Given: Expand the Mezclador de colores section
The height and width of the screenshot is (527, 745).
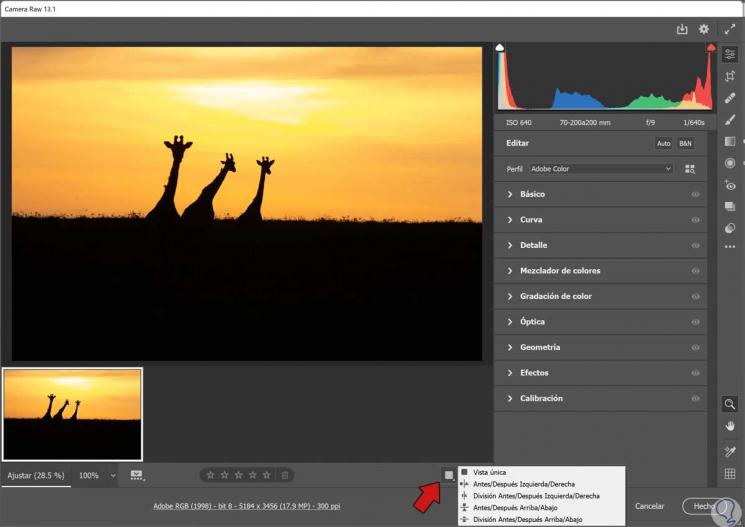Looking at the screenshot, I should pos(560,271).
